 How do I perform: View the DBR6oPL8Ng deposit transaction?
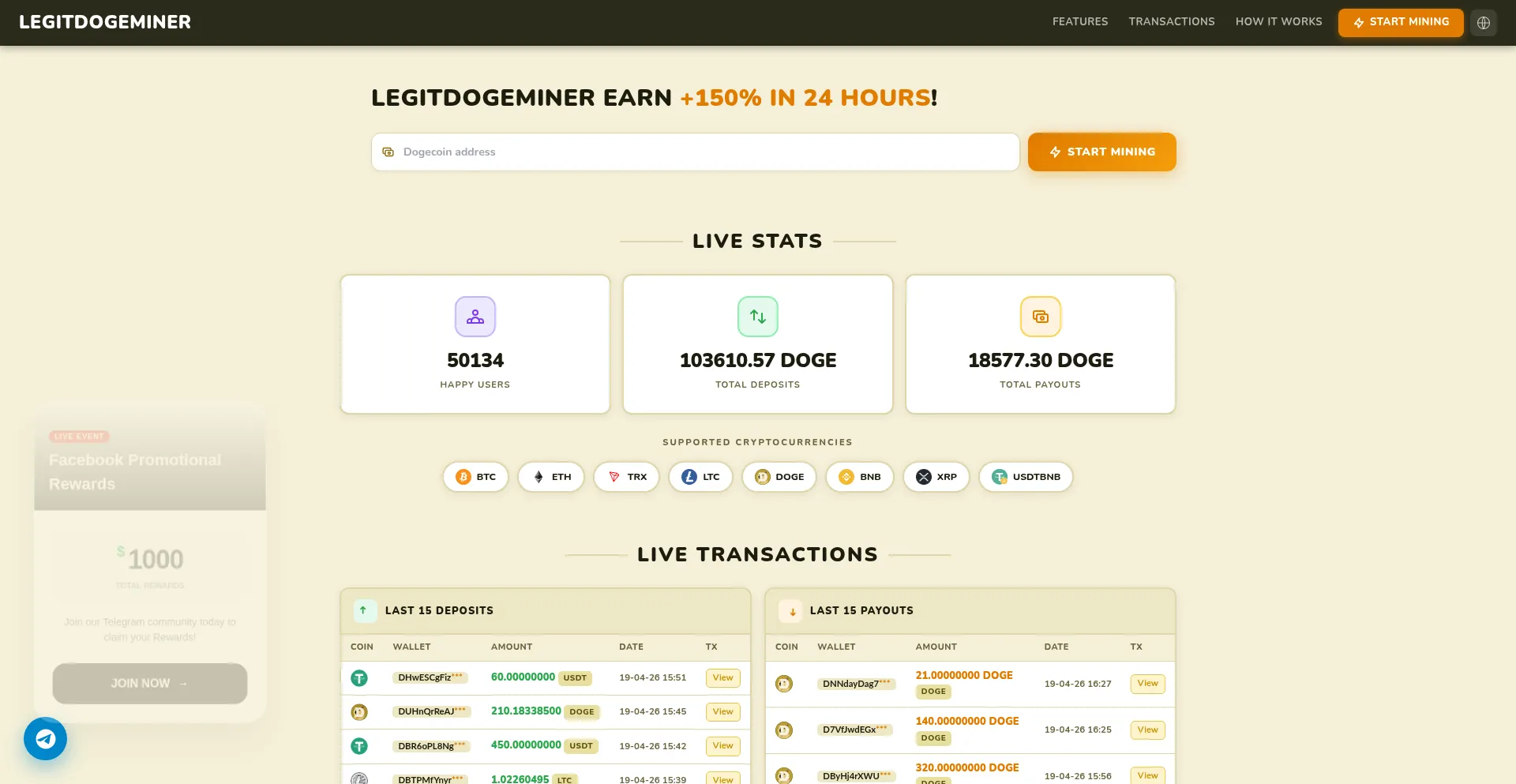(x=722, y=746)
